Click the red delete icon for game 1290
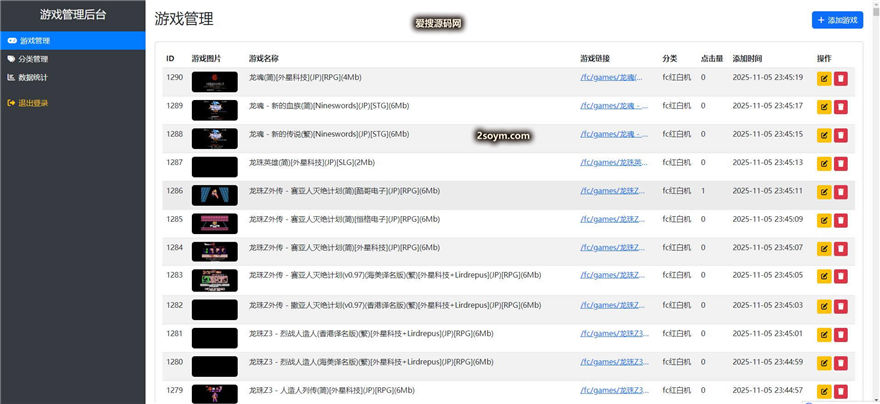The image size is (880, 404). pos(841,79)
